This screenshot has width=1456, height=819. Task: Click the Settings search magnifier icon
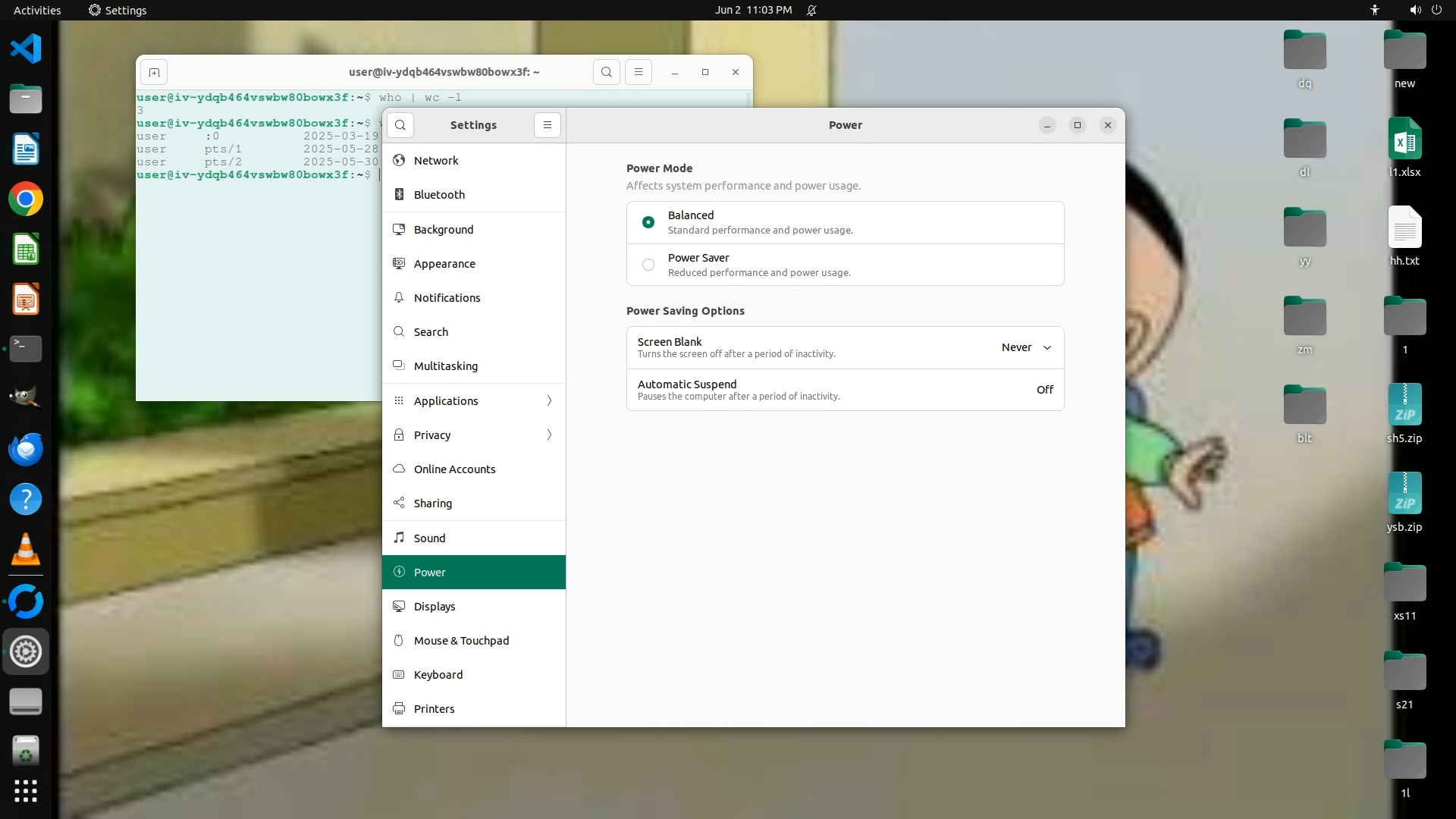coord(400,125)
